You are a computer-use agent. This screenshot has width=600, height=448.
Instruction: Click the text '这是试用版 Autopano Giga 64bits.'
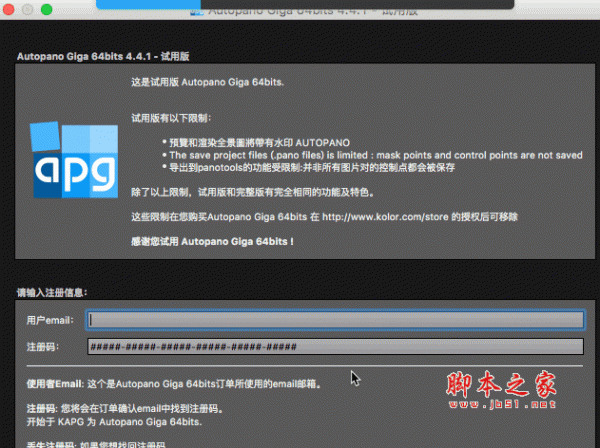click(207, 82)
